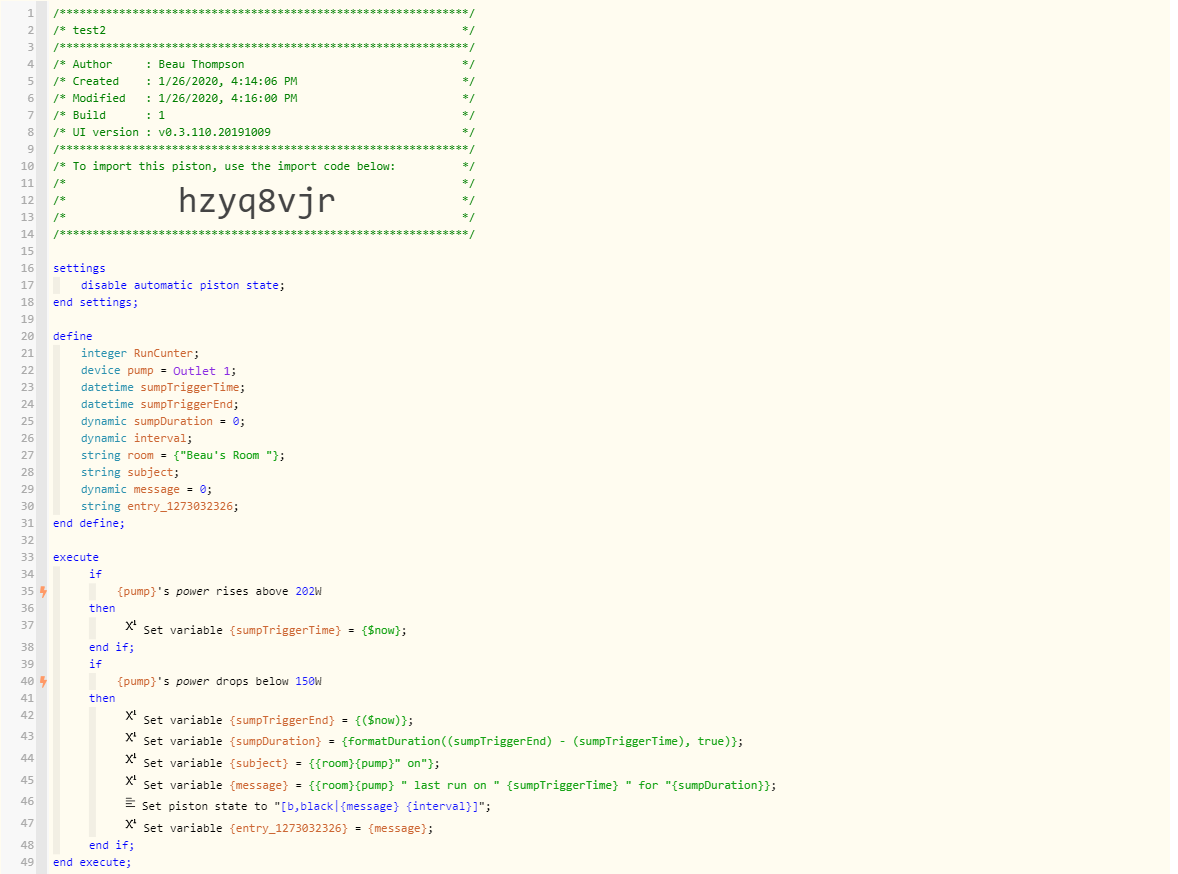Screen dimensions: 1178x874
Task: Click the define keyword
Action: [73, 336]
